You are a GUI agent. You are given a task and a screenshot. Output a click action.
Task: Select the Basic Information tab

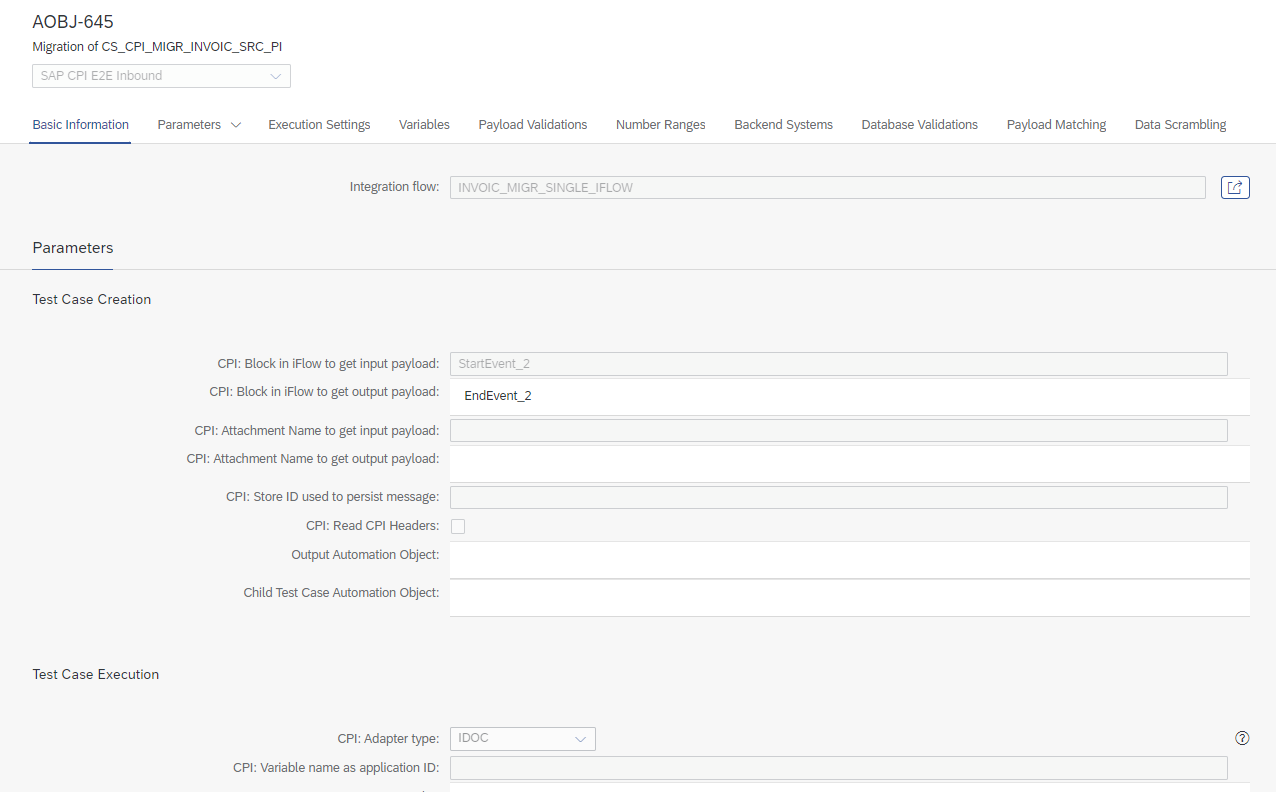[x=80, y=125]
